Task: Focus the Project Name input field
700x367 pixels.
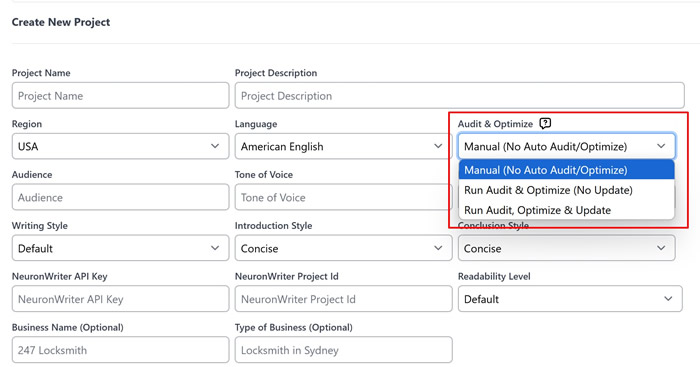Action: coord(121,96)
